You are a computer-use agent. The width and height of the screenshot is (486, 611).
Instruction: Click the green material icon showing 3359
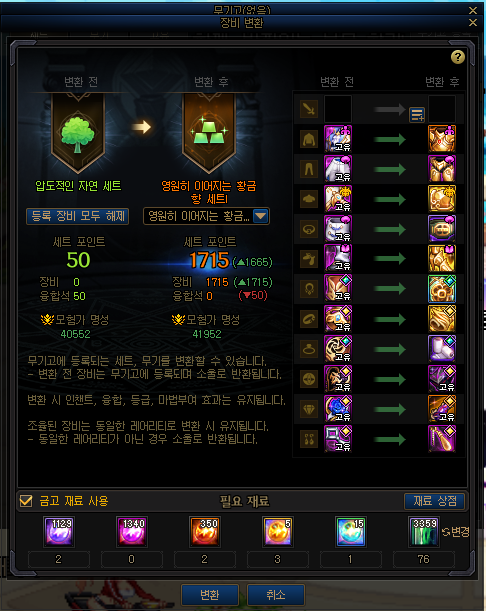(x=424, y=531)
